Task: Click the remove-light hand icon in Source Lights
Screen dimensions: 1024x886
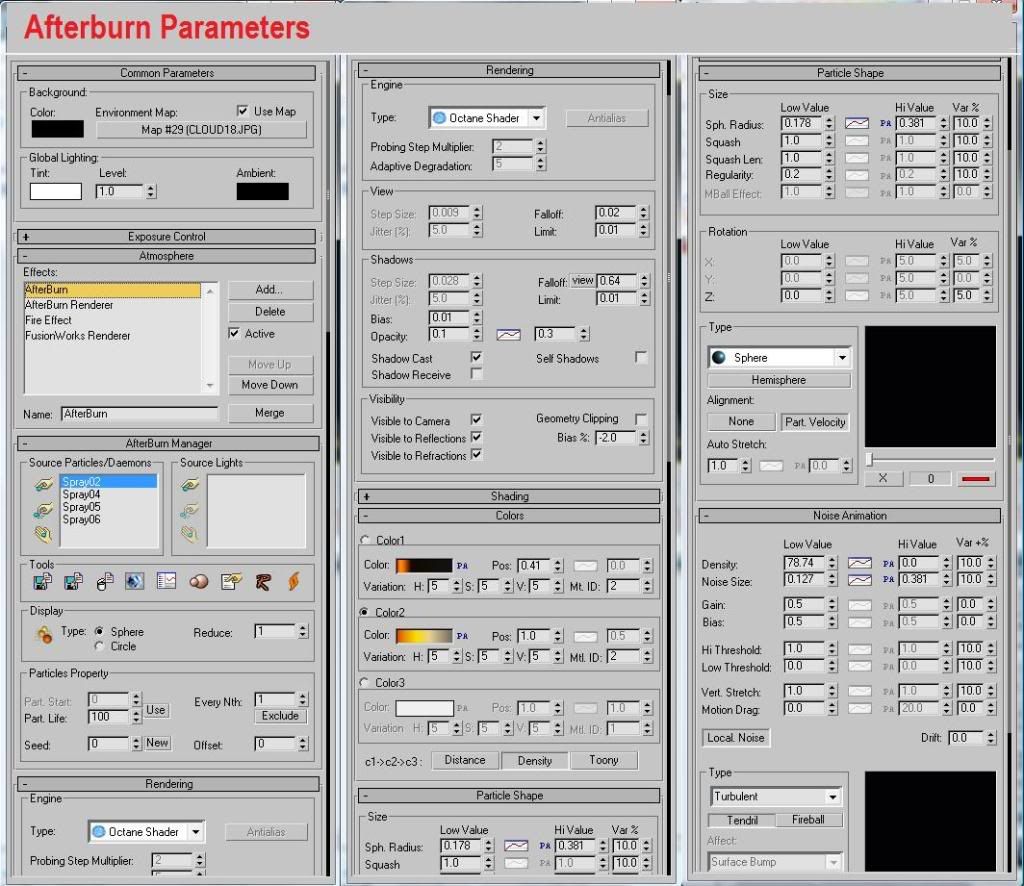Action: click(x=190, y=535)
